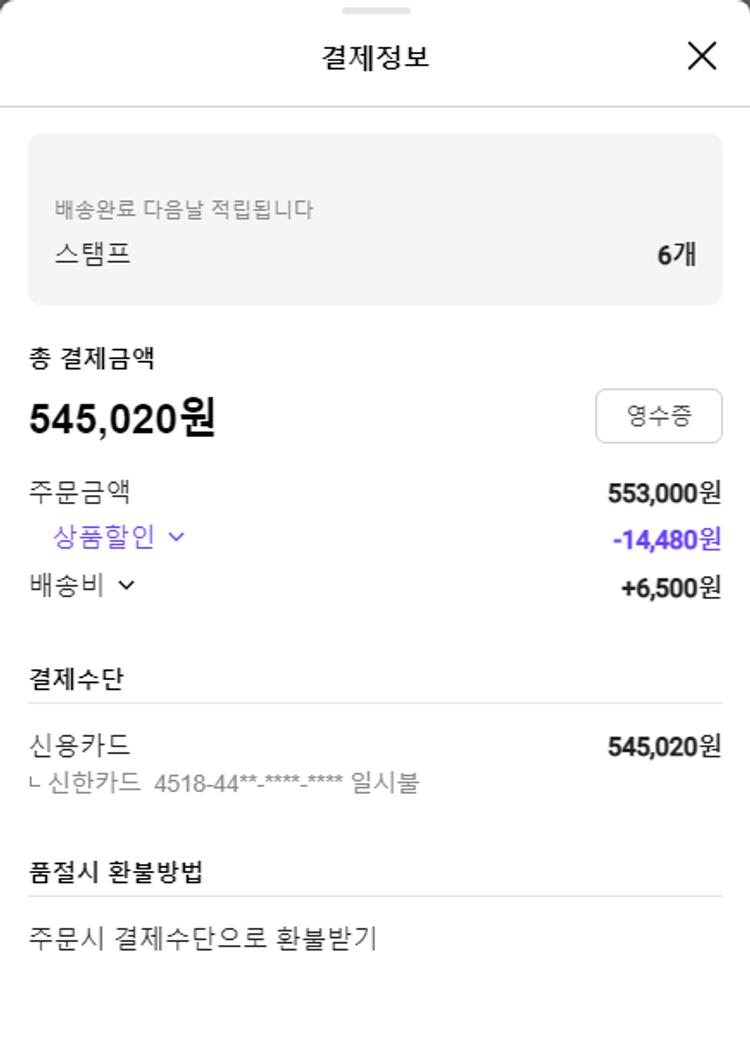Viewport: 750px width, 1059px height.
Task: Click the 결제정보 header title
Action: [x=375, y=57]
